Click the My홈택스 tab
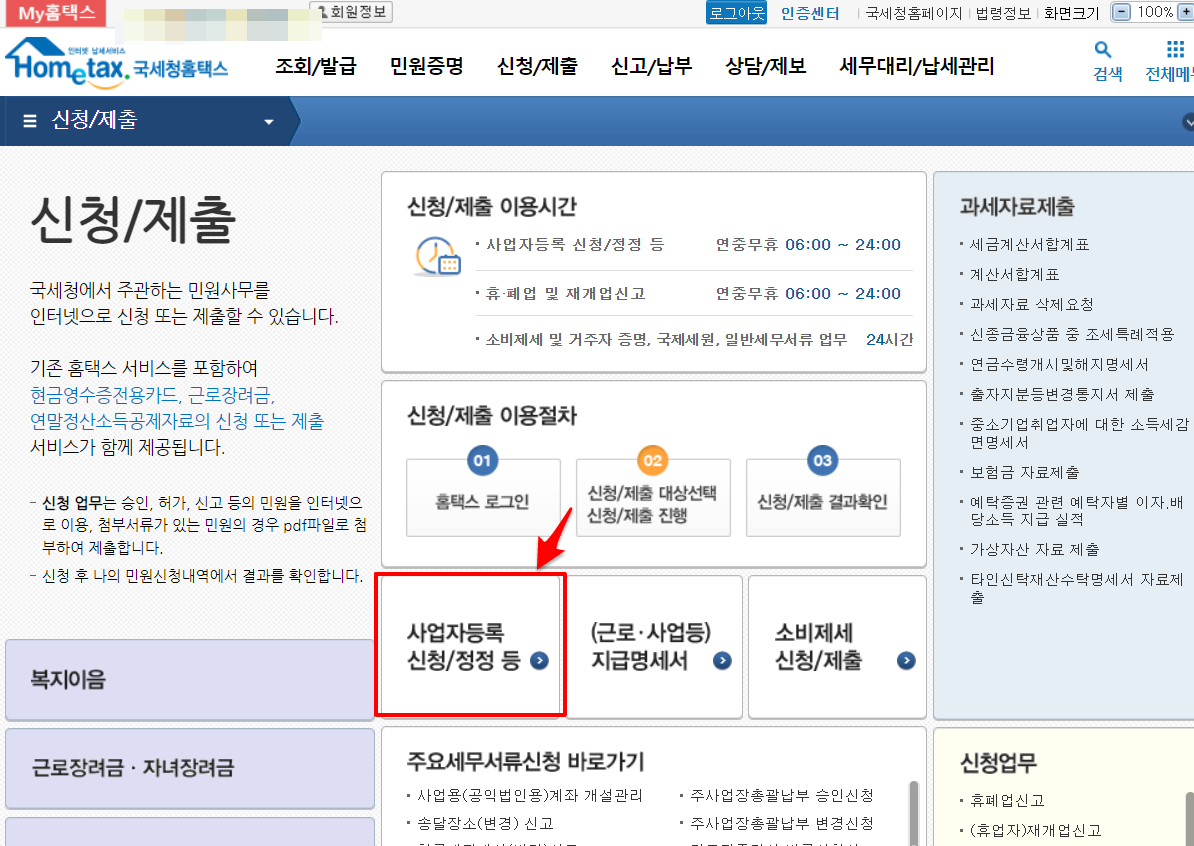The height and width of the screenshot is (846, 1194). pyautogui.click(x=56, y=13)
